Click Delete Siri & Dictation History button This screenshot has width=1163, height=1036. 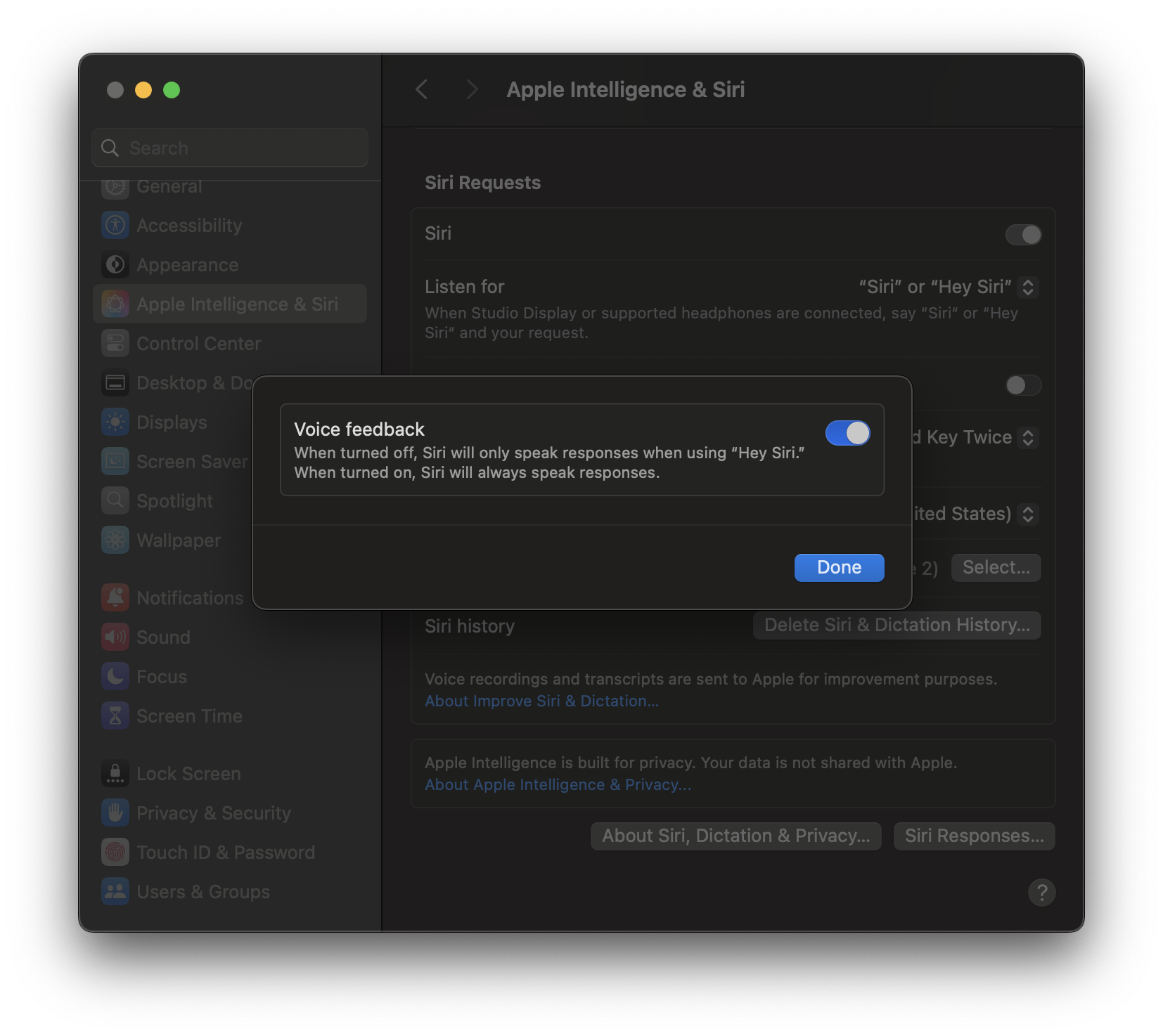pos(897,625)
